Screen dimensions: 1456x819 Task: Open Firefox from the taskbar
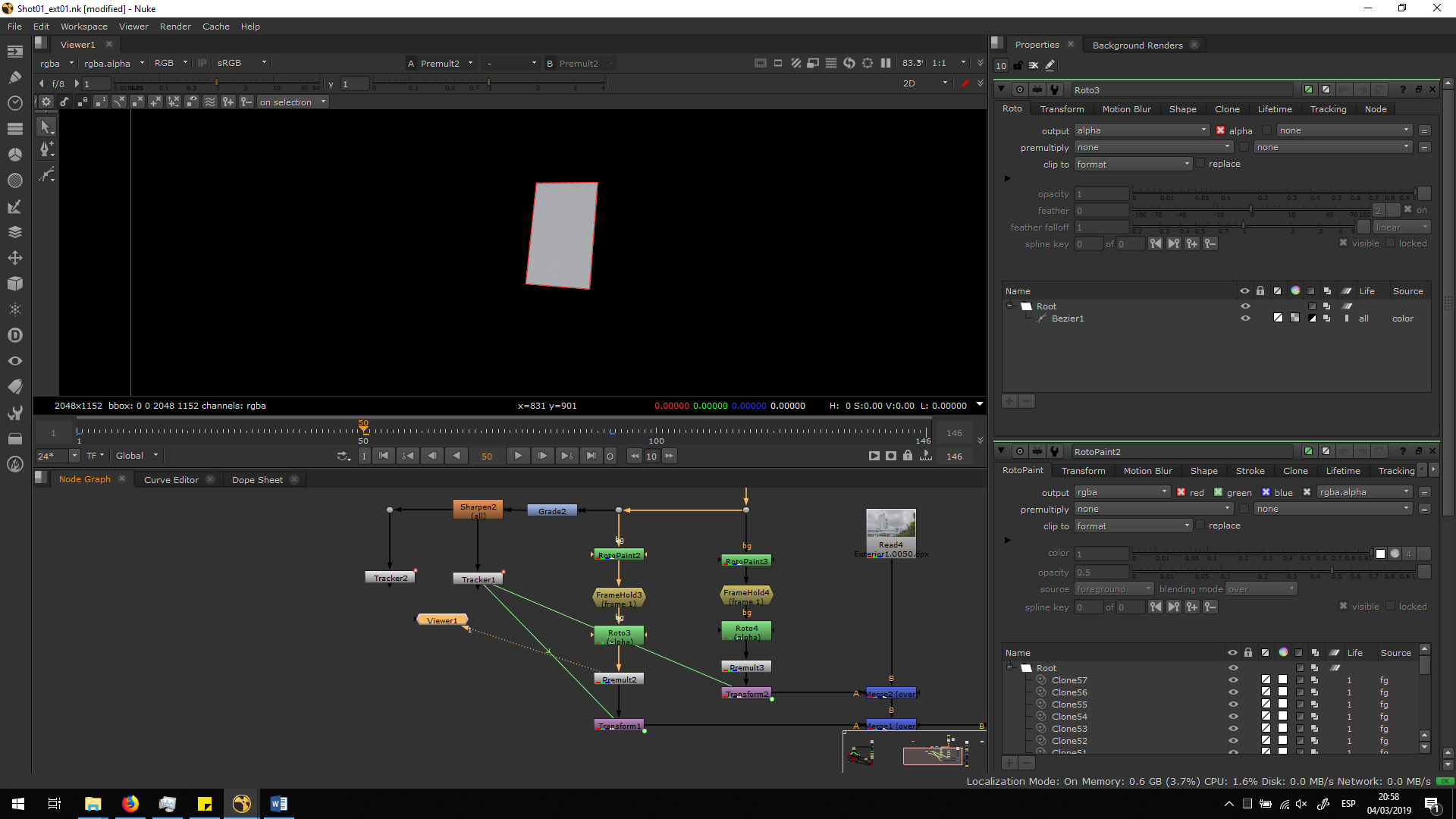130,804
